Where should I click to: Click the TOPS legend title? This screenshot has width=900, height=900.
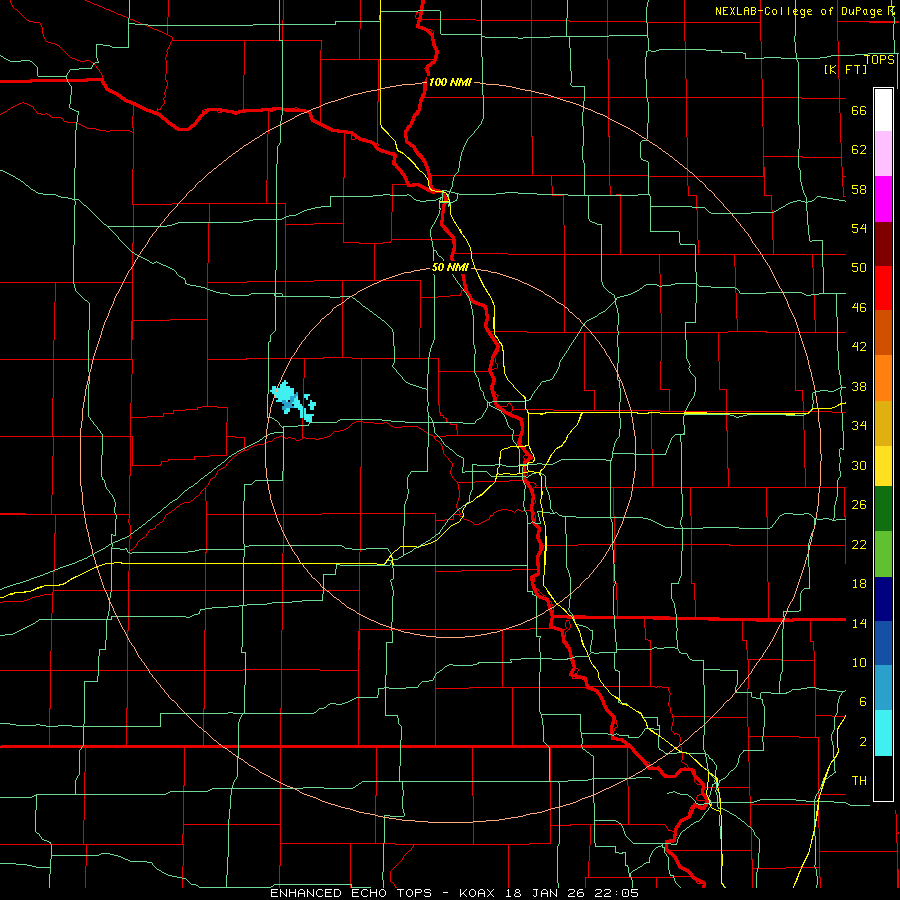(879, 60)
